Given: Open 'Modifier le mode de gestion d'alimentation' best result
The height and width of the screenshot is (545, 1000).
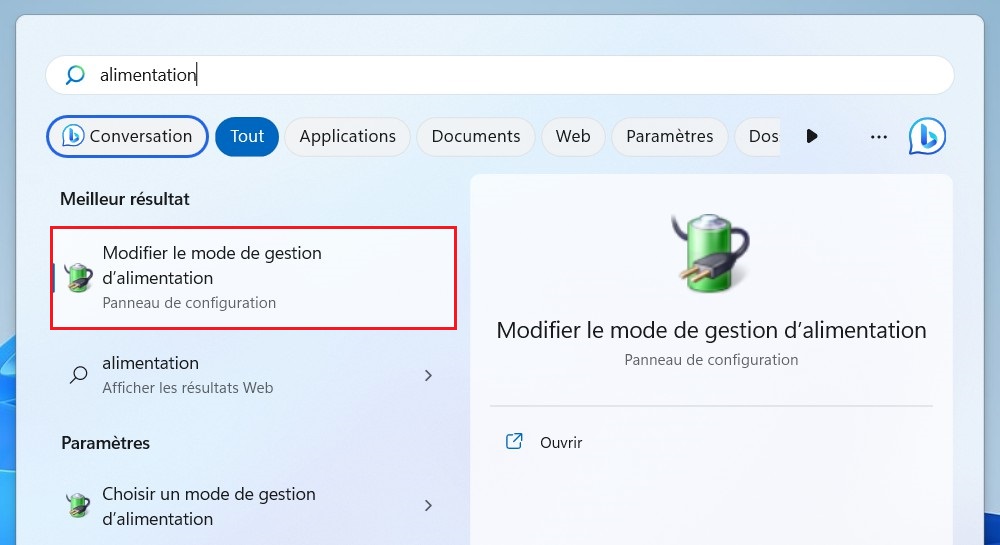Looking at the screenshot, I should click(254, 278).
